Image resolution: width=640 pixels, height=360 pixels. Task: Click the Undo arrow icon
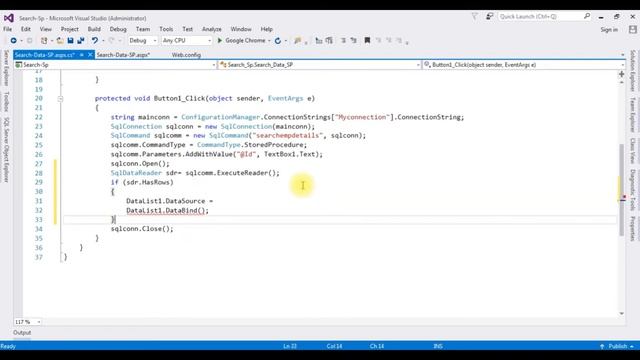[x=95, y=40]
